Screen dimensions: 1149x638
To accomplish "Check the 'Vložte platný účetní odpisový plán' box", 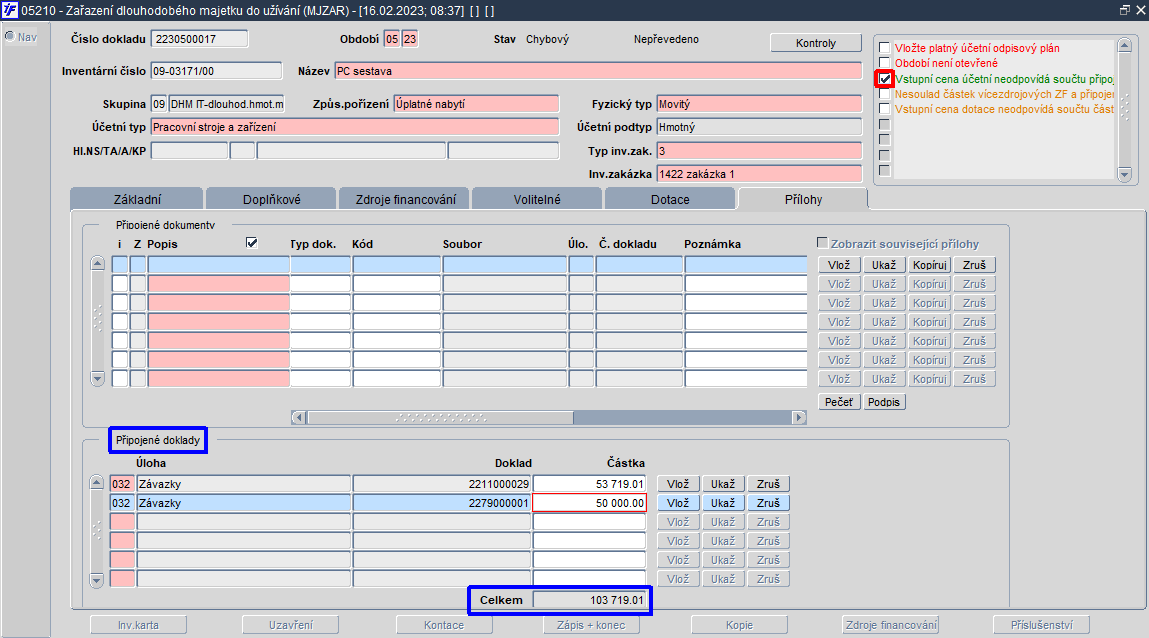I will tap(884, 48).
